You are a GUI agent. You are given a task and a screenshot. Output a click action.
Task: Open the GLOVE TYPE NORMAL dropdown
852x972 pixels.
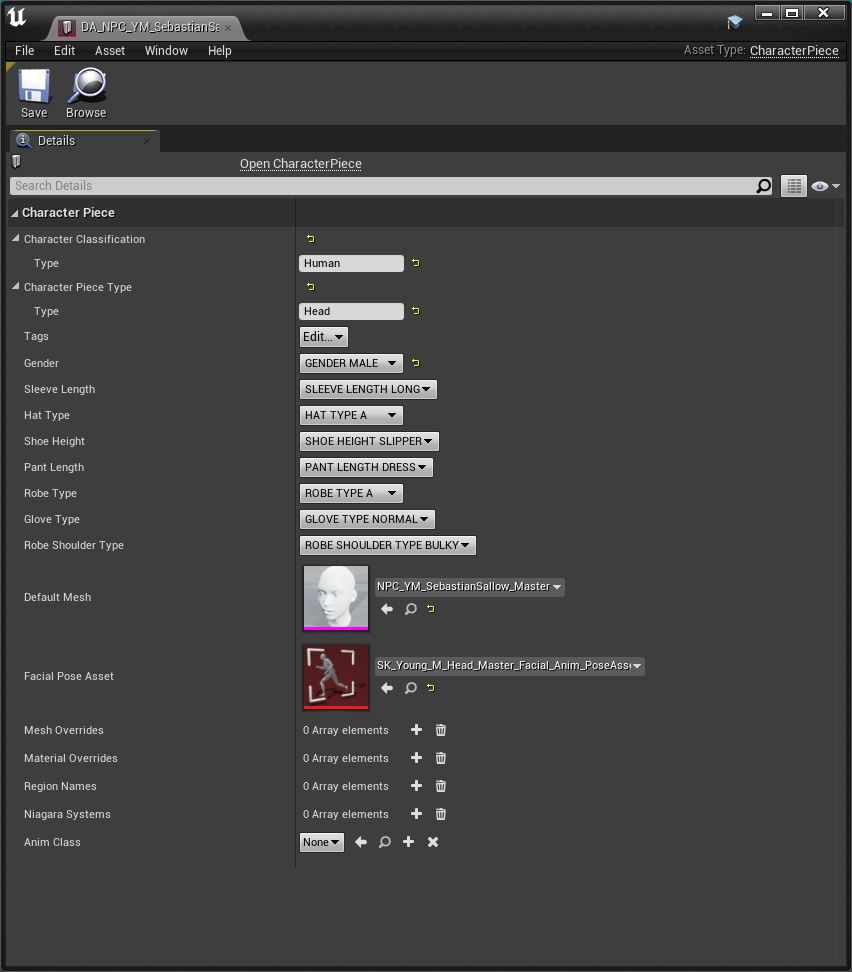367,519
